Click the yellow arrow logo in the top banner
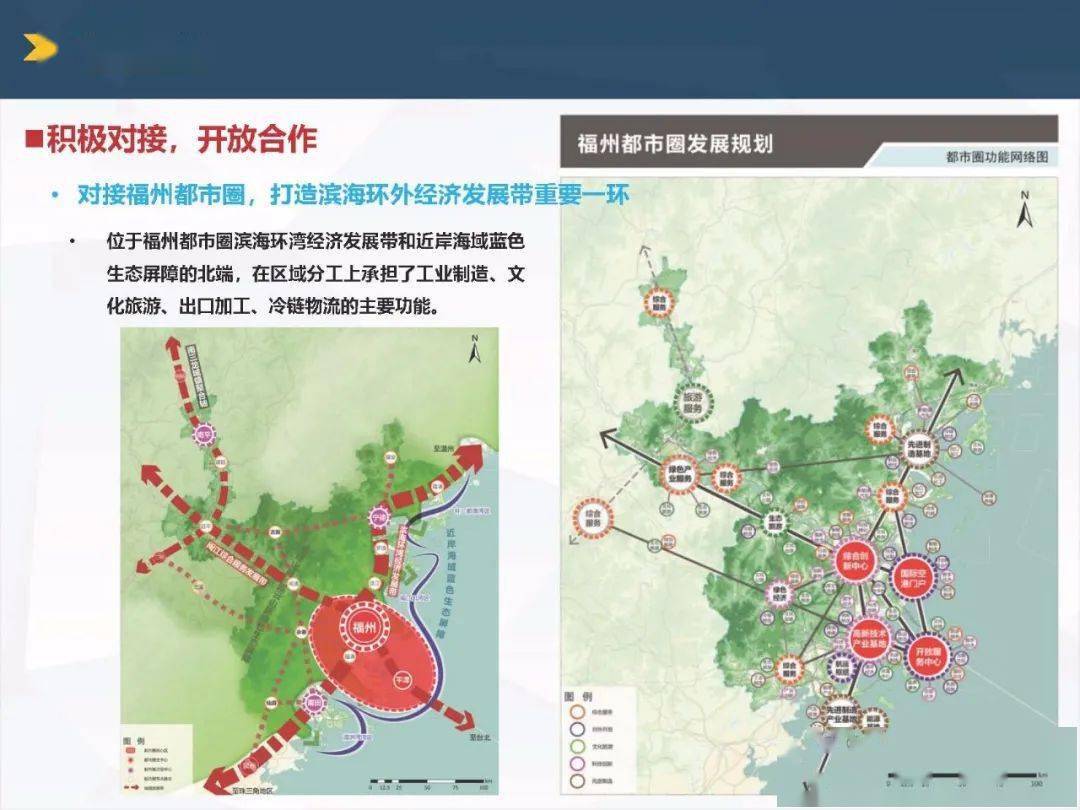This screenshot has height=810, width=1080. point(37,45)
